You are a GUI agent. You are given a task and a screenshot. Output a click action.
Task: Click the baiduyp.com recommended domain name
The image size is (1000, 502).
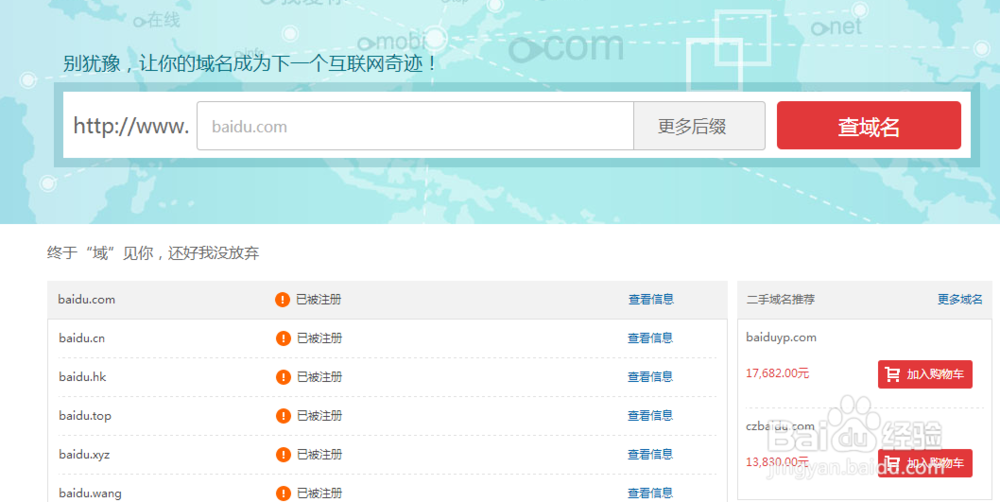[781, 337]
